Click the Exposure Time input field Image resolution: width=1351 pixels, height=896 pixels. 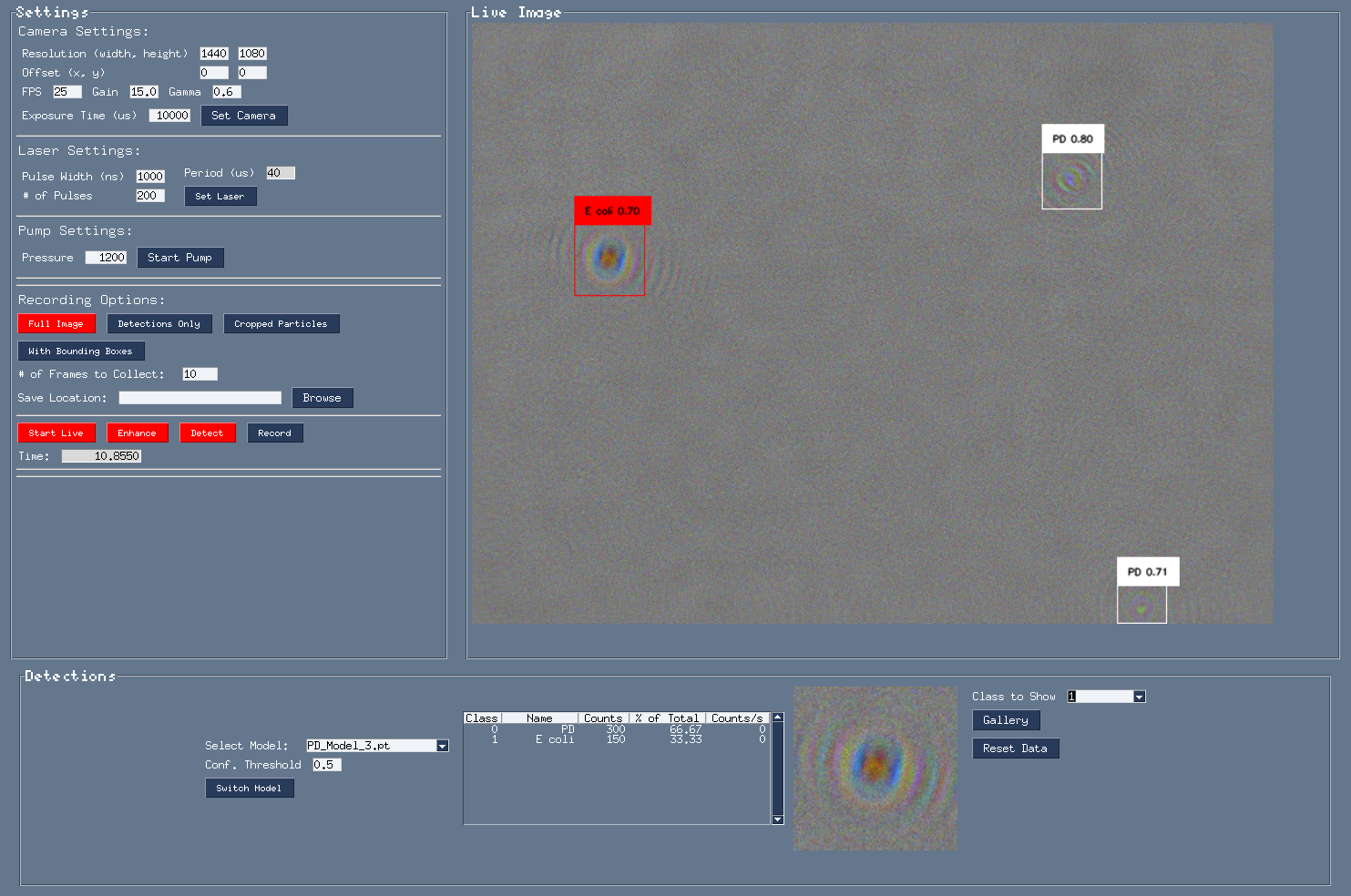tap(170, 116)
